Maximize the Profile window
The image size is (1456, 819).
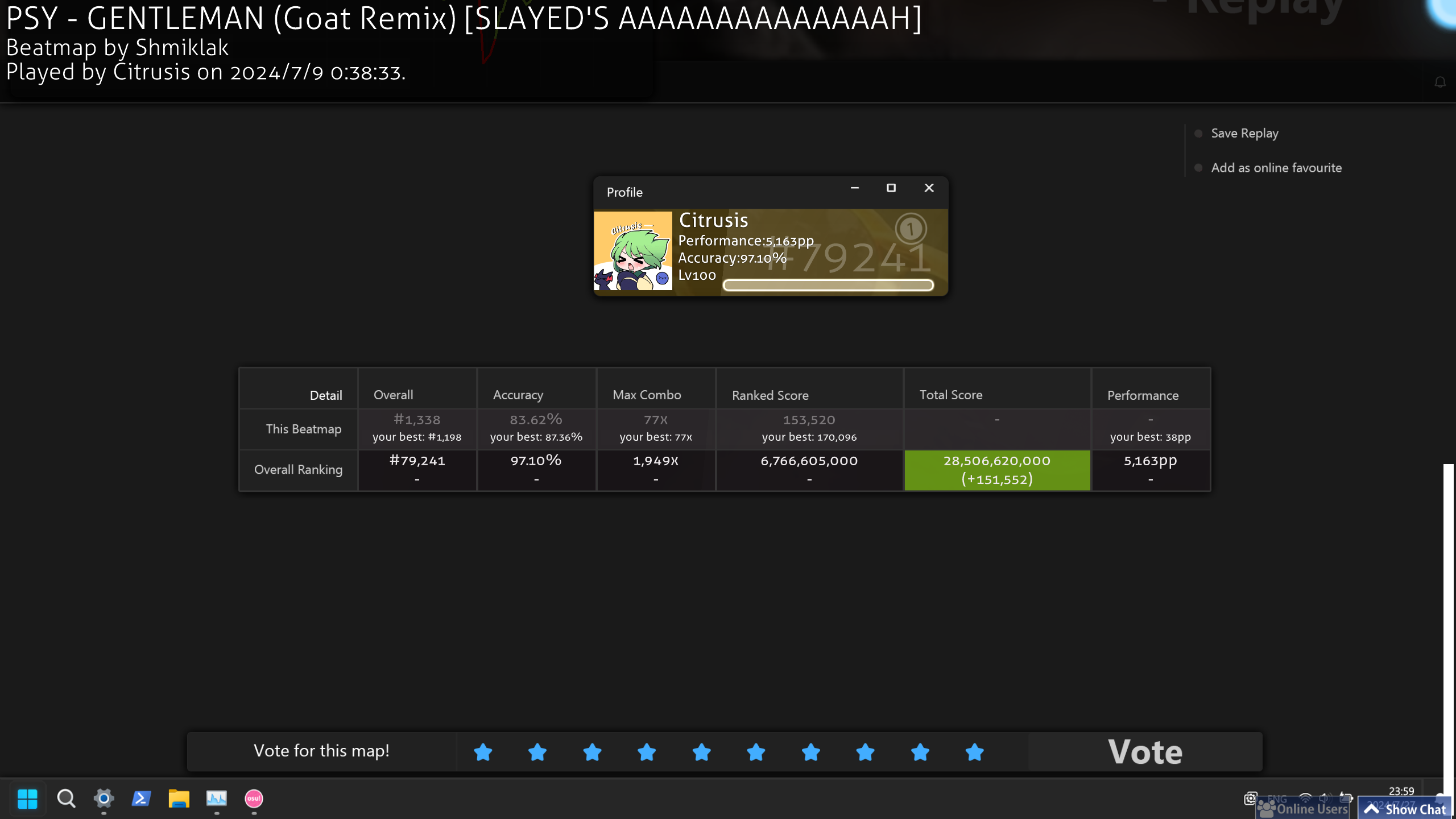[x=891, y=188]
